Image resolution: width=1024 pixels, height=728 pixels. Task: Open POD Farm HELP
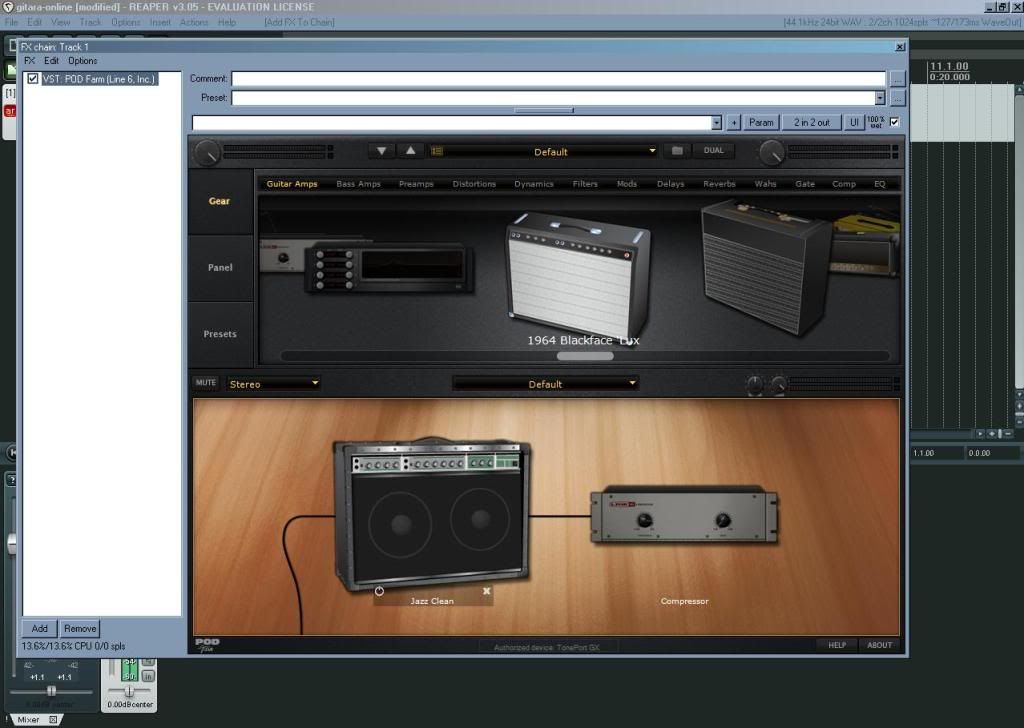coord(837,645)
